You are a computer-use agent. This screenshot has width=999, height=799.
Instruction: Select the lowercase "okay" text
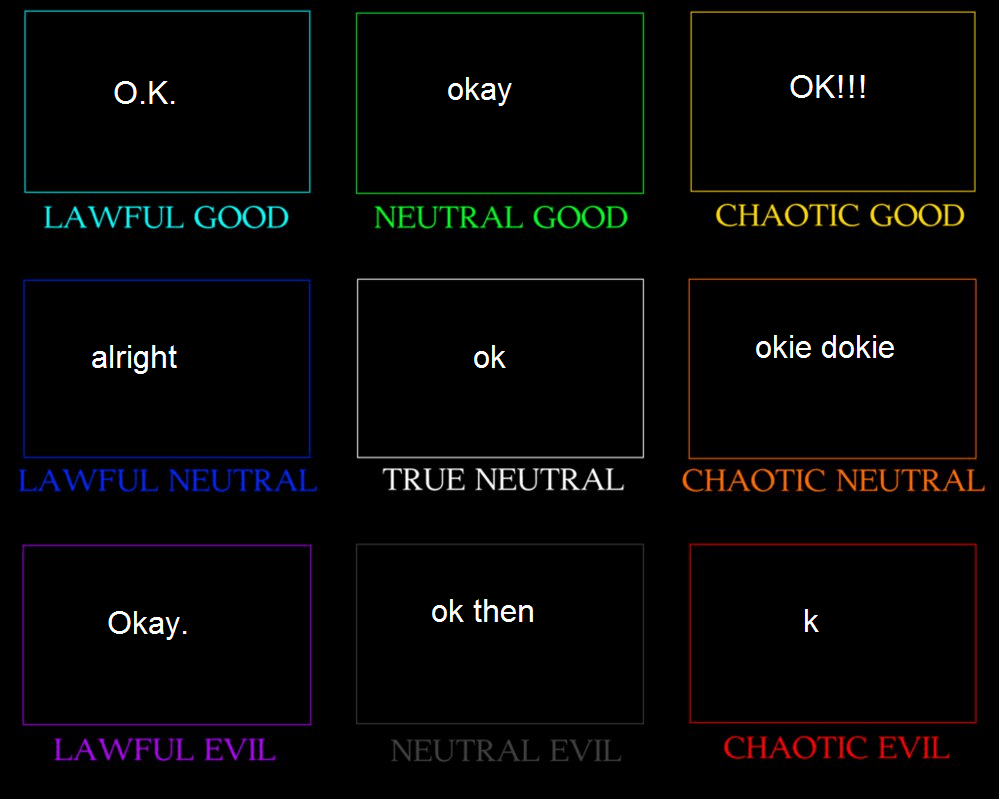(x=479, y=90)
